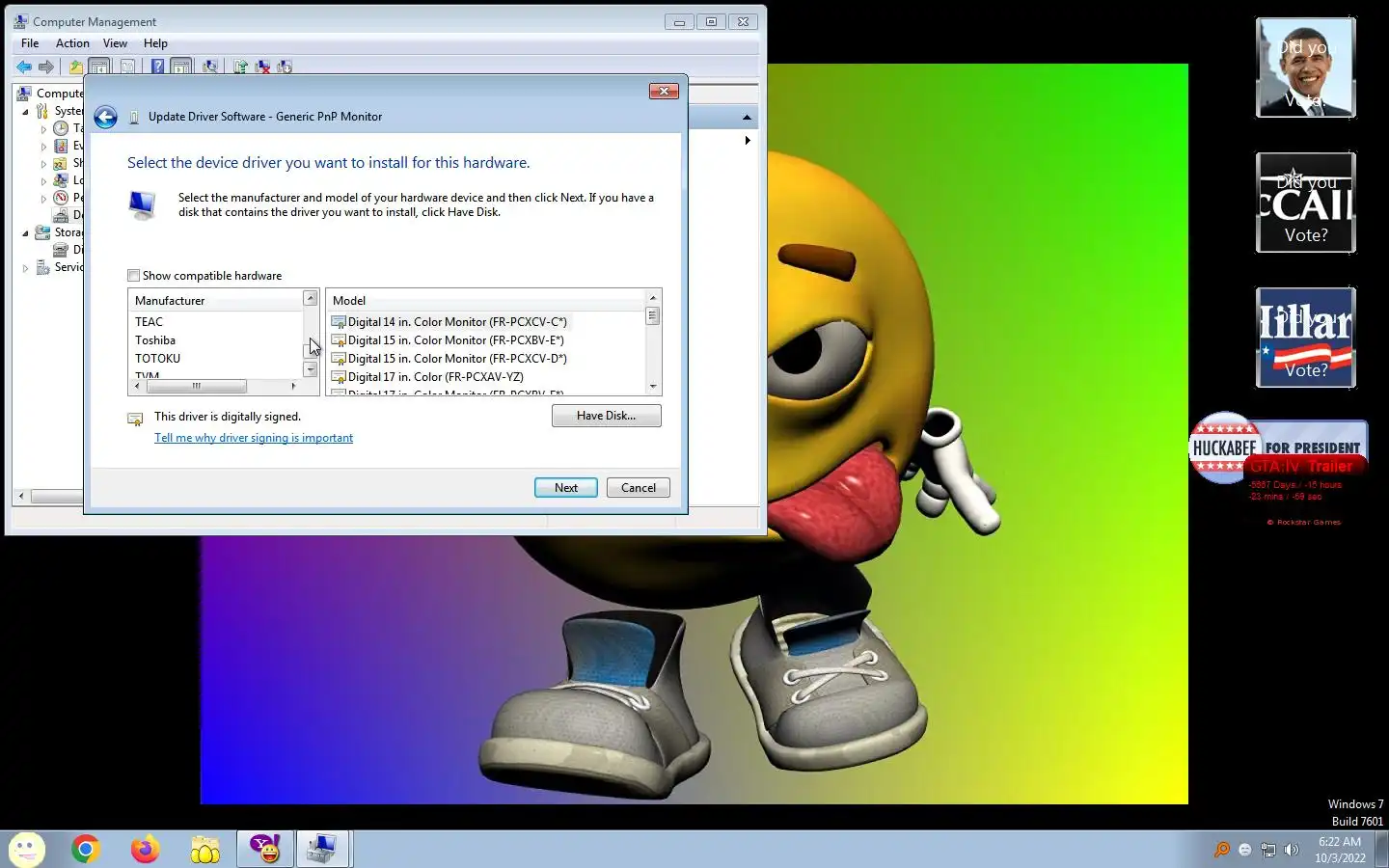Click Services and Applications icon in tree

(x=42, y=267)
